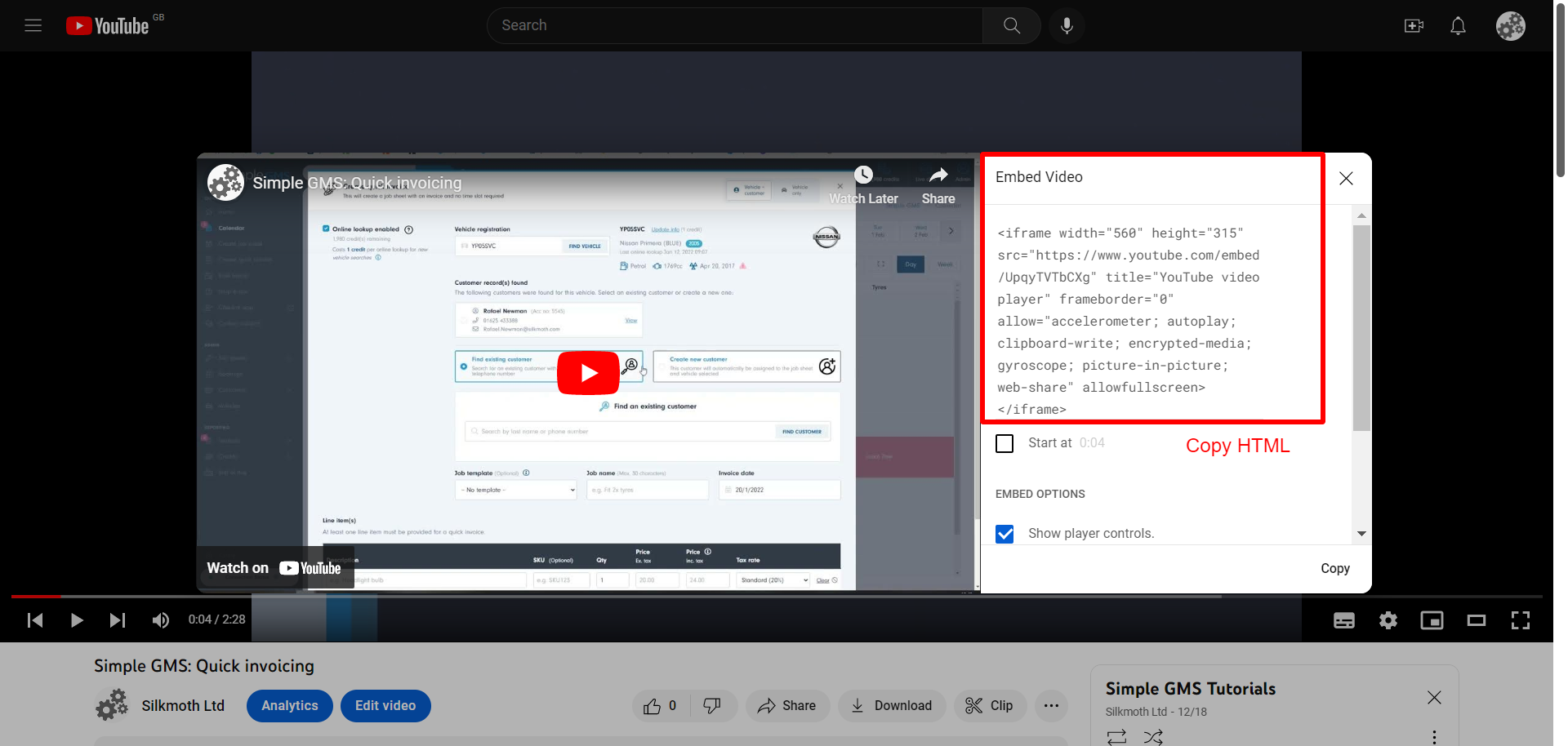This screenshot has height=746, width=1568.
Task: Skip to previous video in player
Action: pos(35,620)
